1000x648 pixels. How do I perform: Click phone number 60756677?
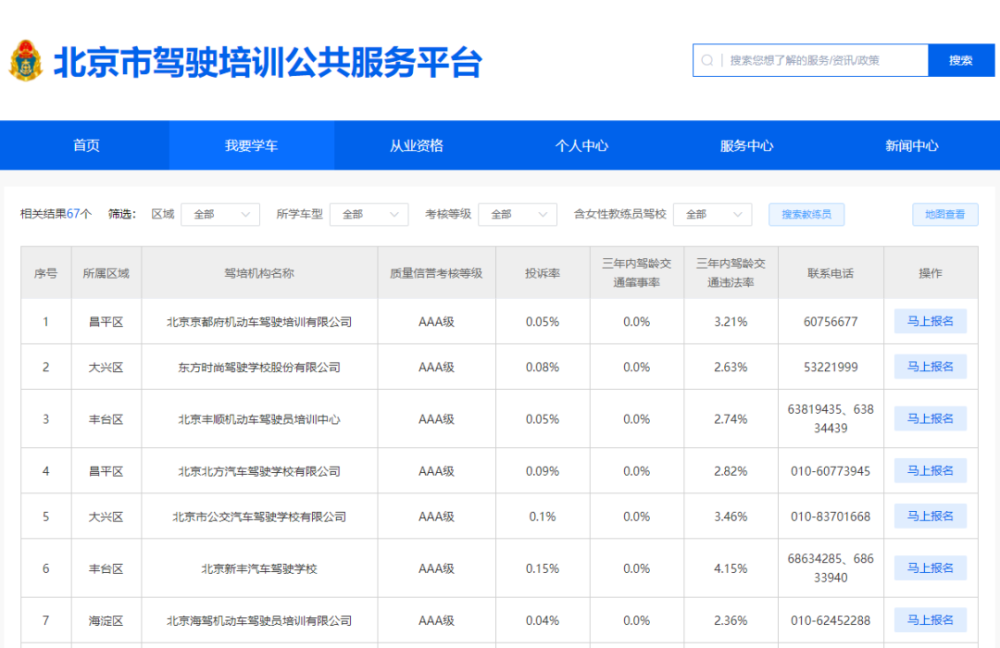tap(830, 322)
